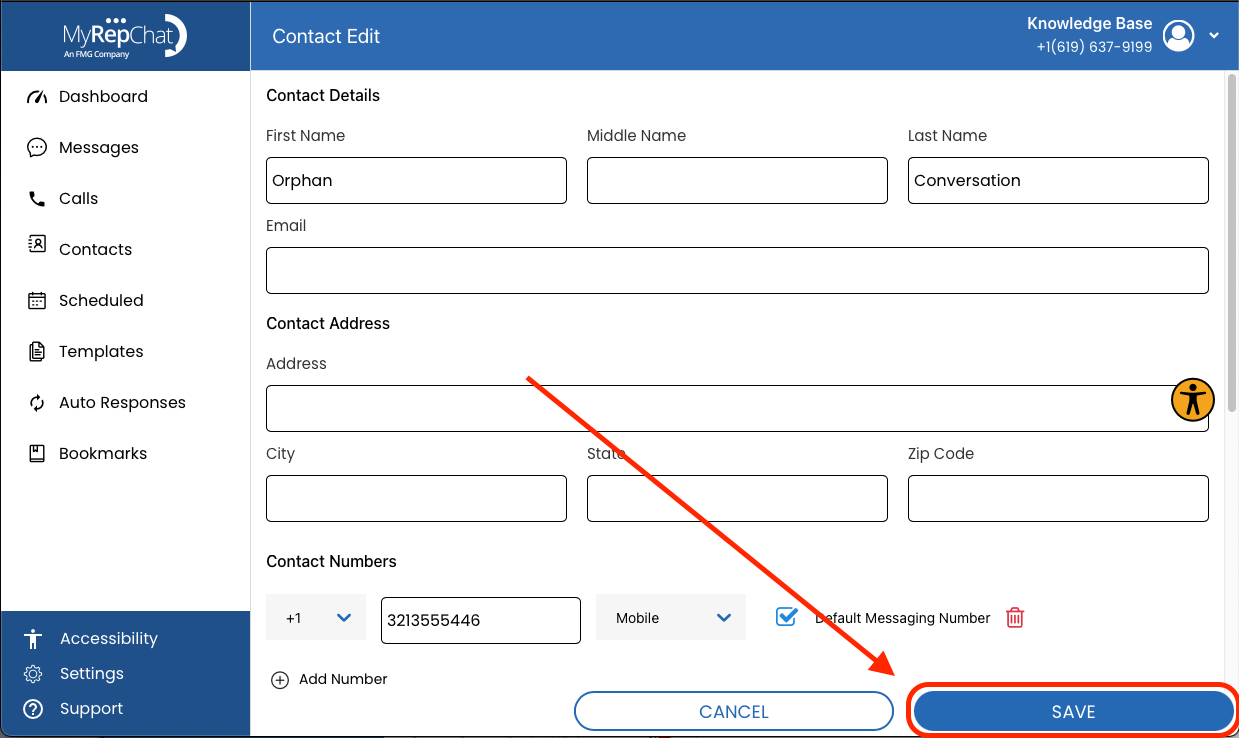Viewport: 1239px width, 738px height.
Task: Click the Knowledge Base account name
Action: point(1090,24)
